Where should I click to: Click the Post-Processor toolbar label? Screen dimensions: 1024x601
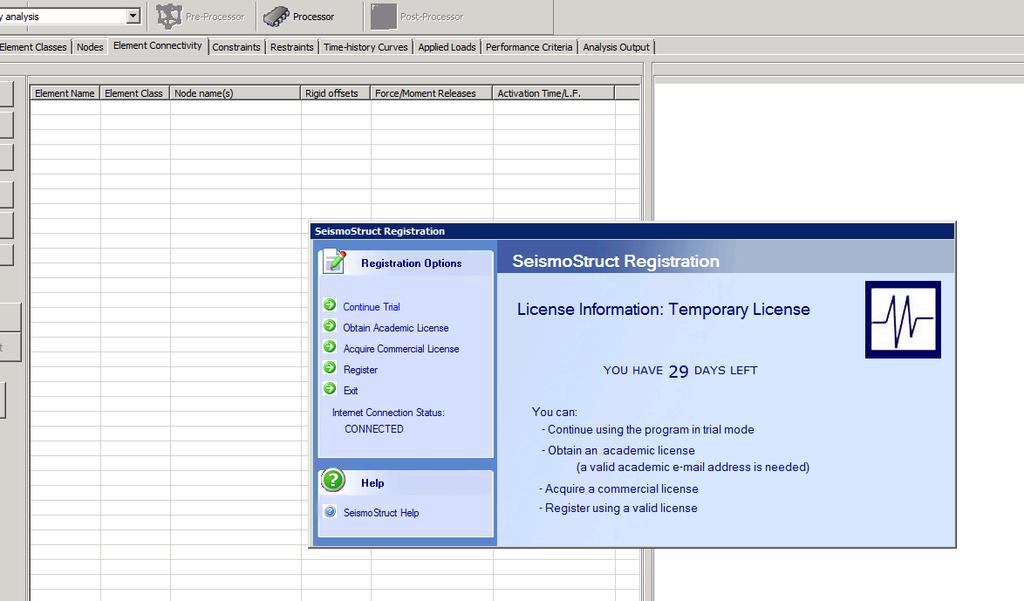[x=432, y=17]
